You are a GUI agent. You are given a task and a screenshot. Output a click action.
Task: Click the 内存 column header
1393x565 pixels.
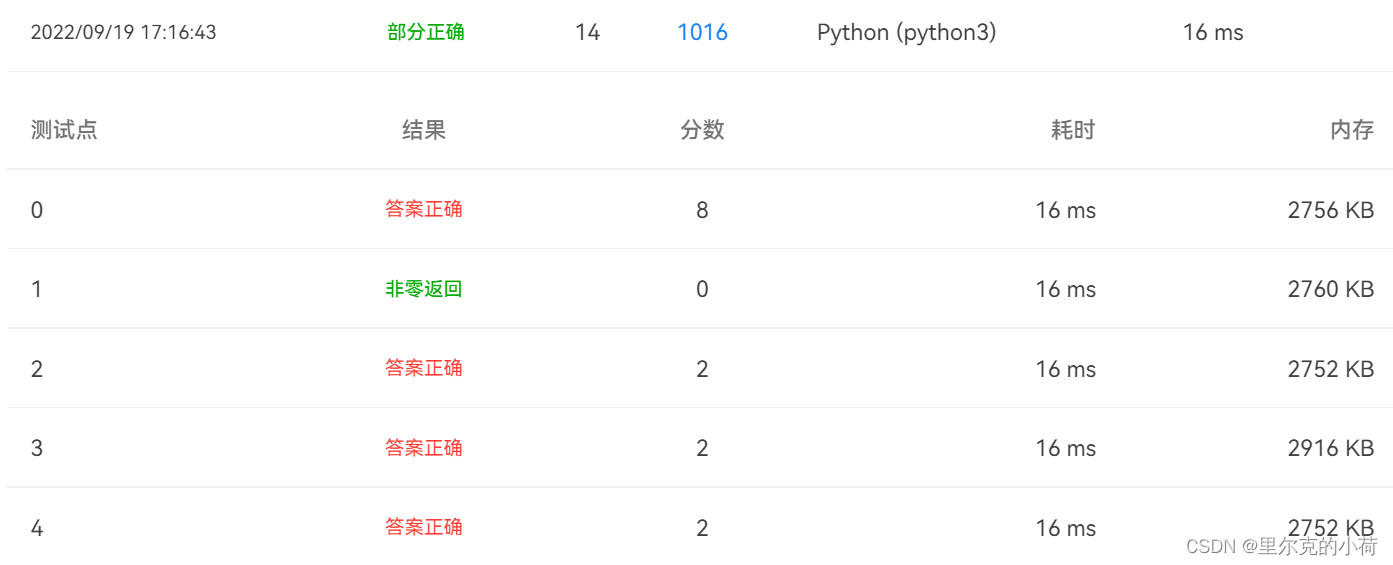pos(1352,130)
